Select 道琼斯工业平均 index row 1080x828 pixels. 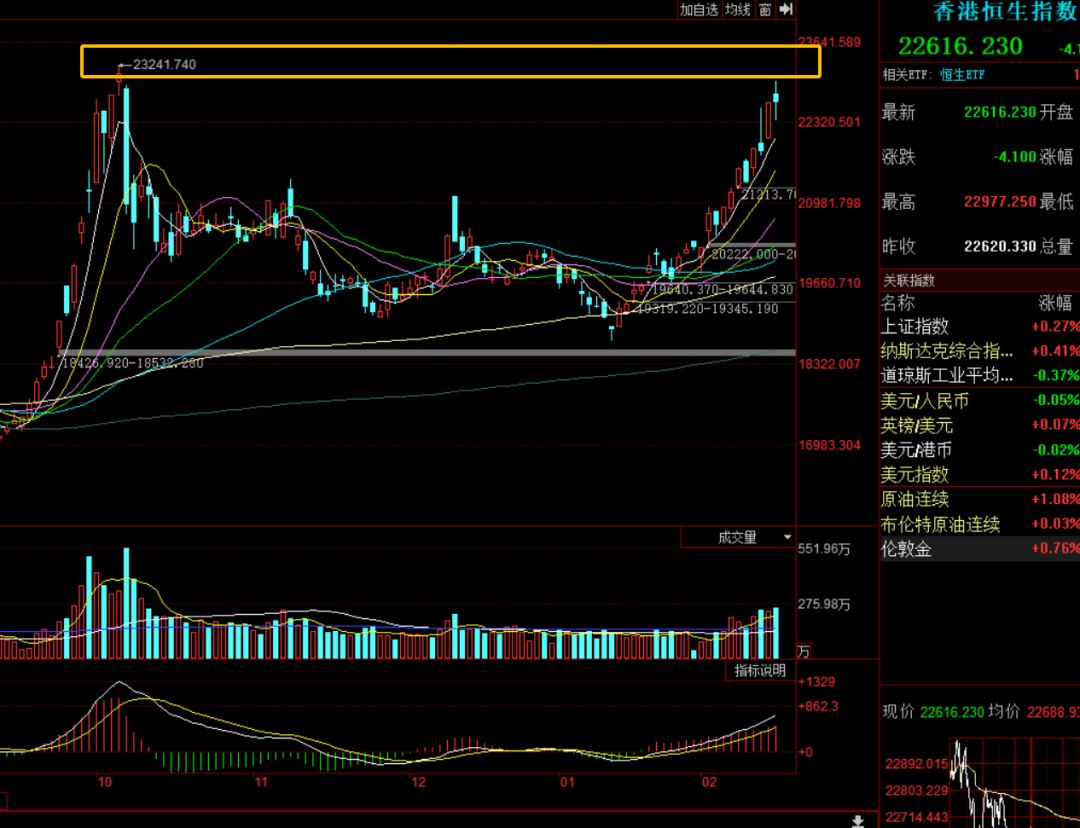(946, 376)
